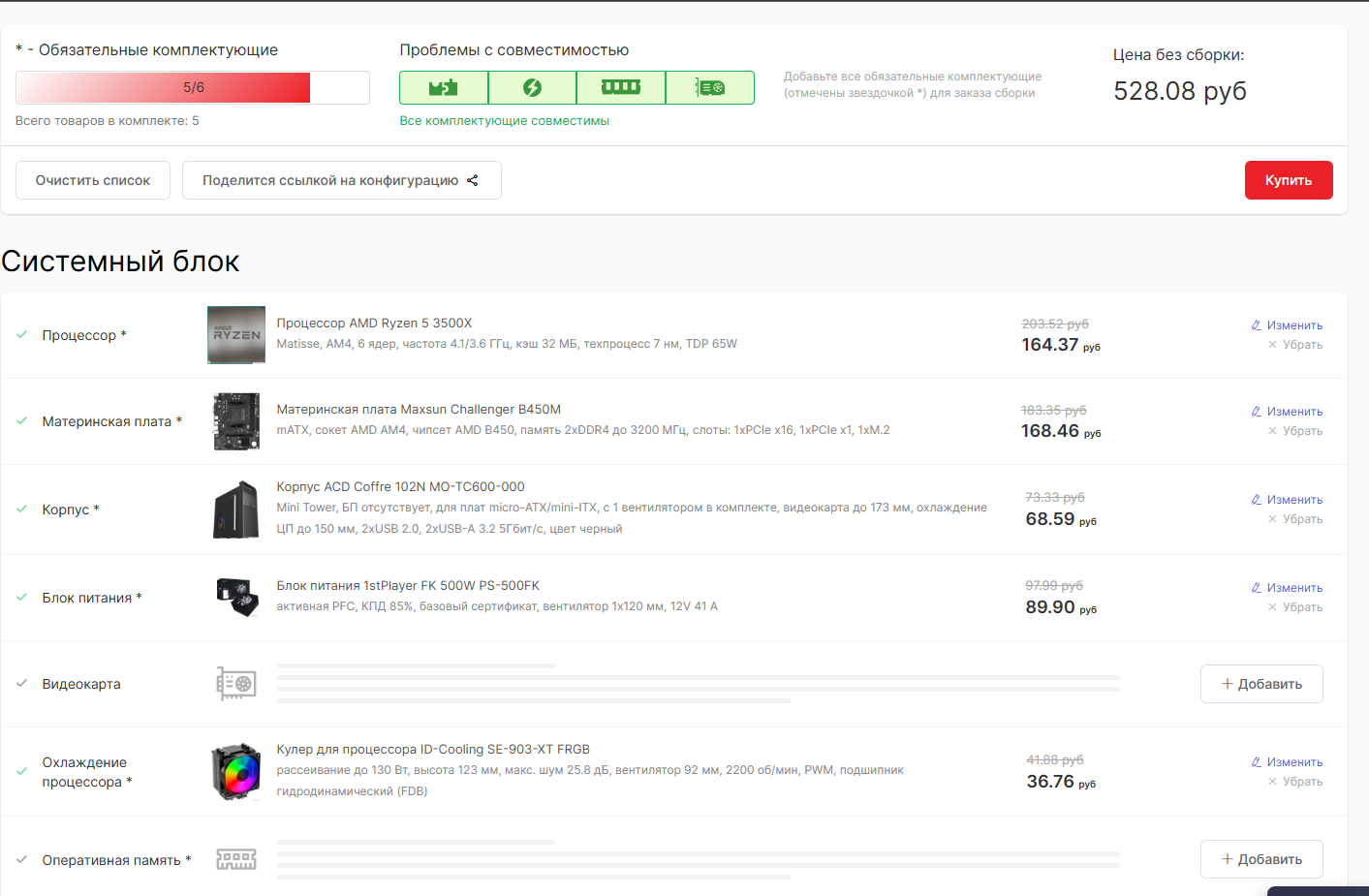Click the checkmark beside Охлаждение процессора
Viewport: 1369px width, 896px height.
[21, 772]
